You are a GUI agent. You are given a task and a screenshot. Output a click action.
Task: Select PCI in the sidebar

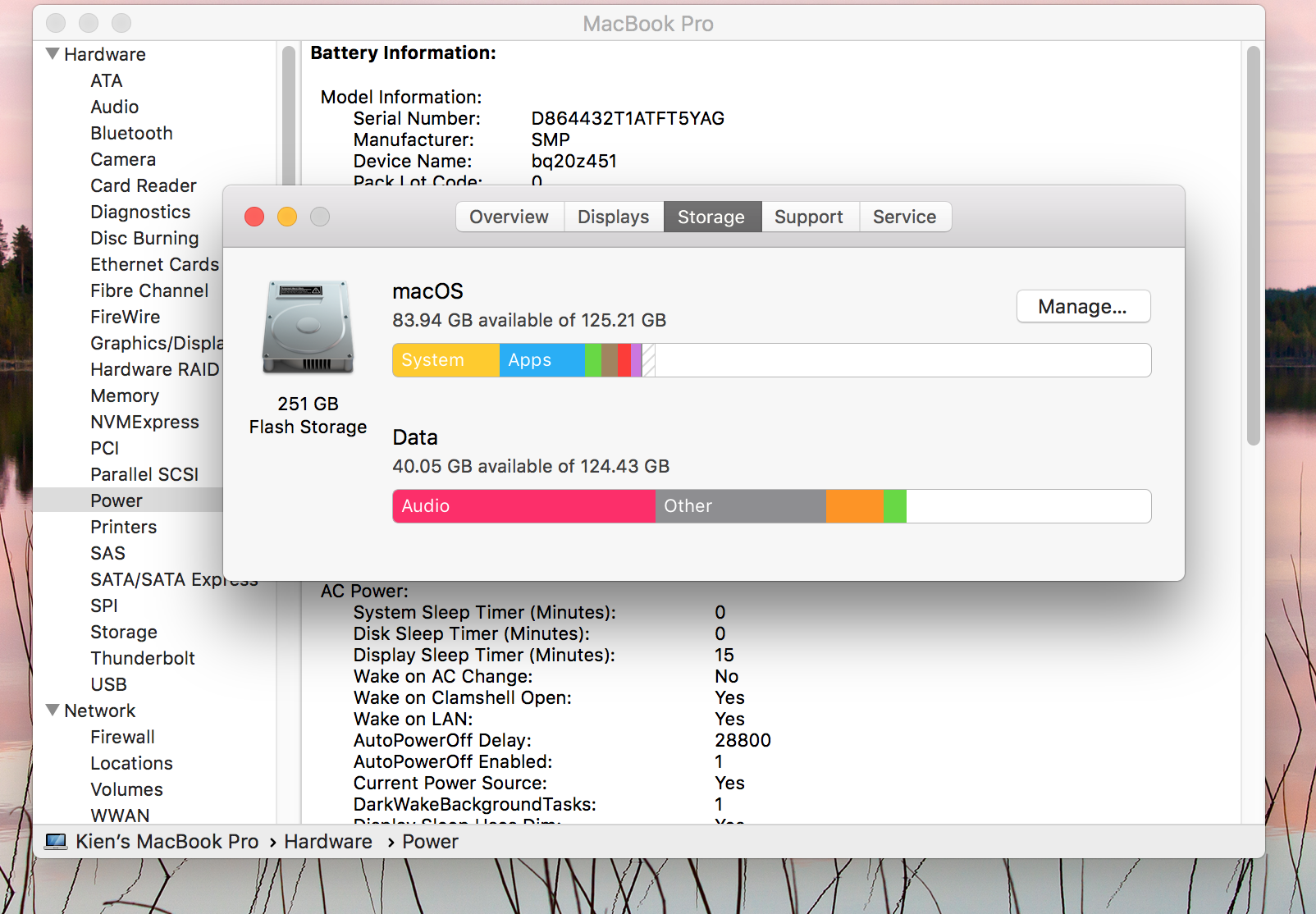click(105, 448)
